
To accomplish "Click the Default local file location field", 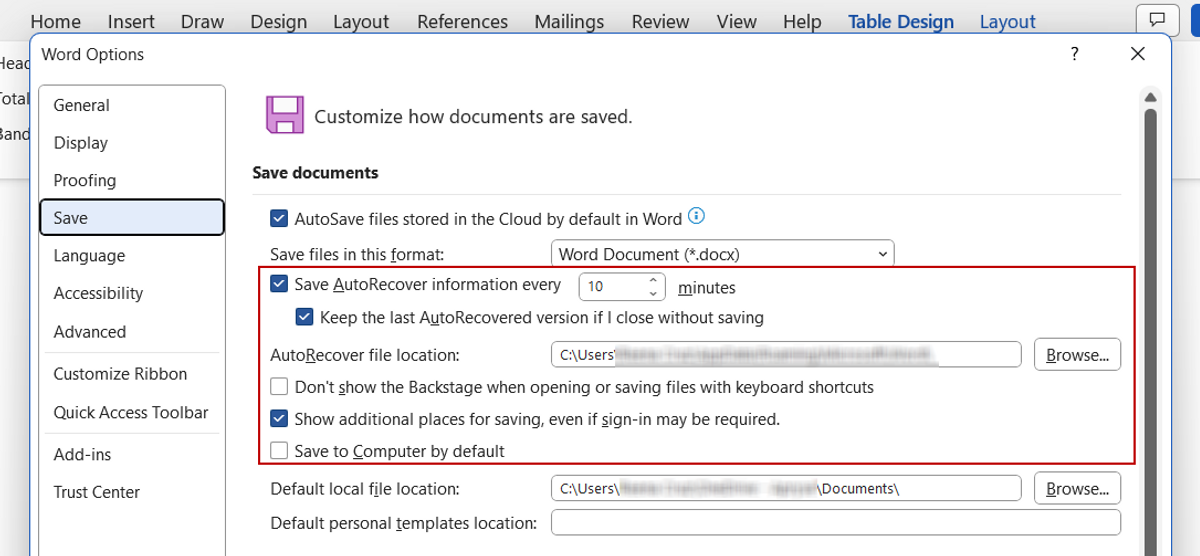I will tap(786, 488).
